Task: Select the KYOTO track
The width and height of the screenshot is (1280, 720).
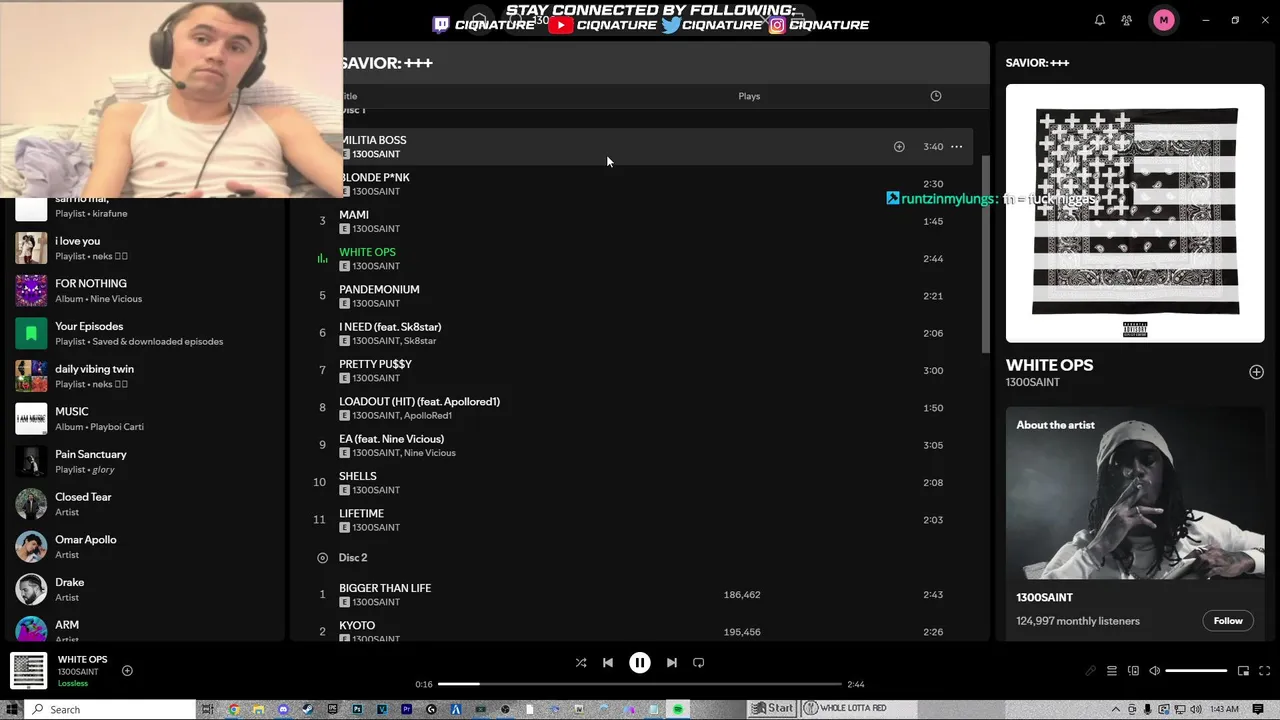Action: [x=640, y=629]
